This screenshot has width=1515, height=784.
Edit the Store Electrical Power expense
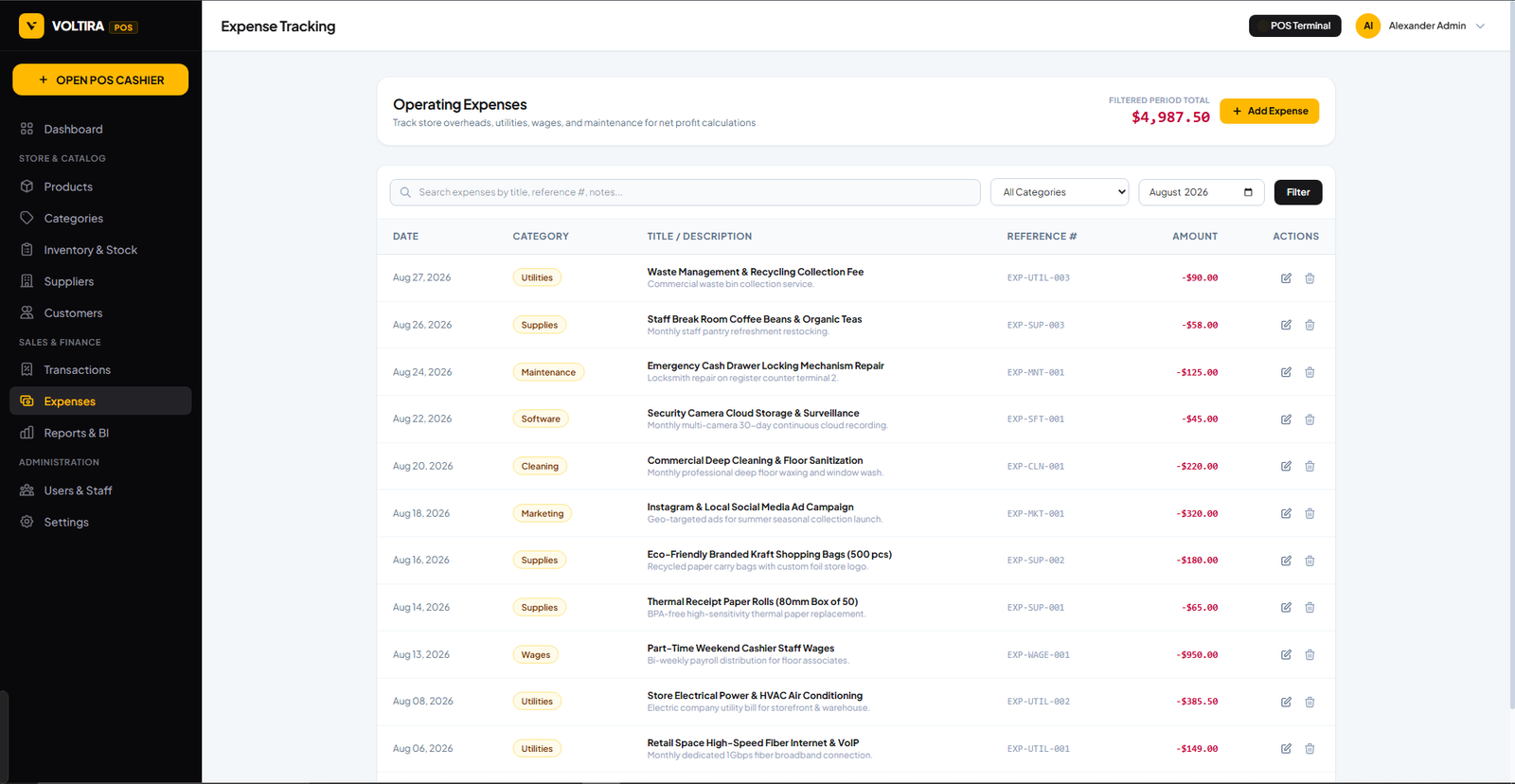[x=1286, y=702]
